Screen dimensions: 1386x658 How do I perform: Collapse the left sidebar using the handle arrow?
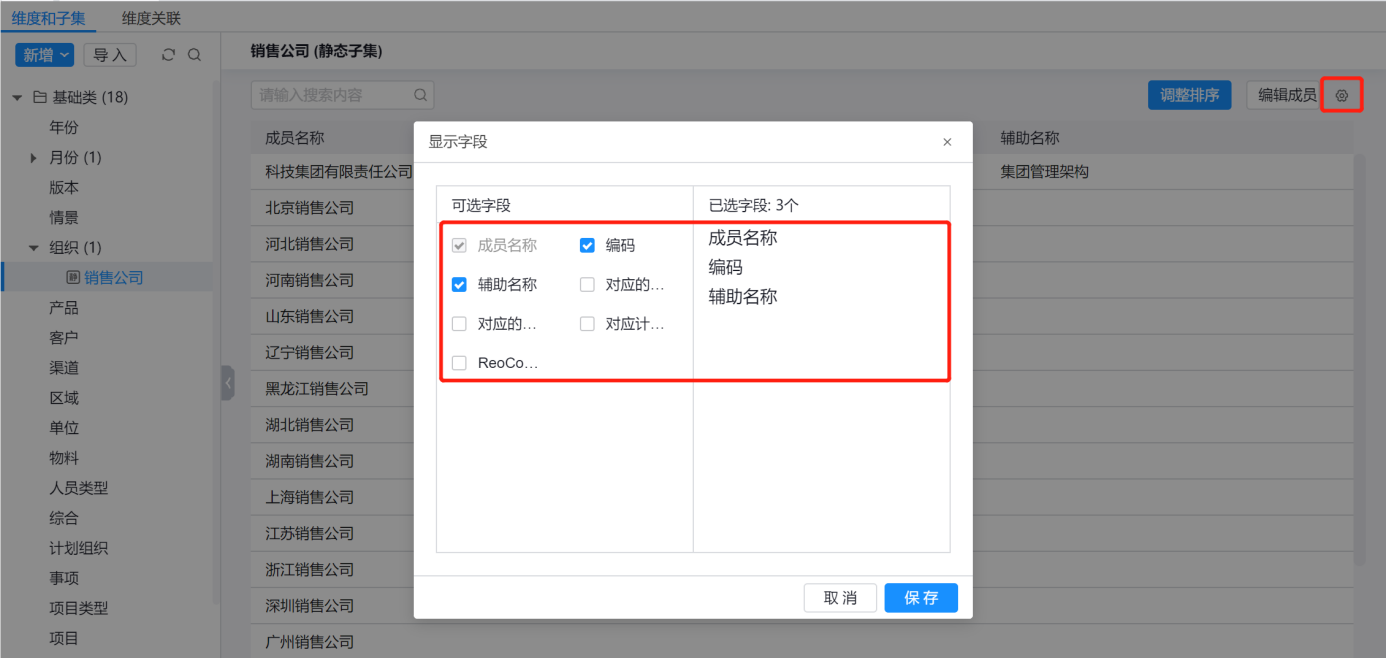coord(228,382)
